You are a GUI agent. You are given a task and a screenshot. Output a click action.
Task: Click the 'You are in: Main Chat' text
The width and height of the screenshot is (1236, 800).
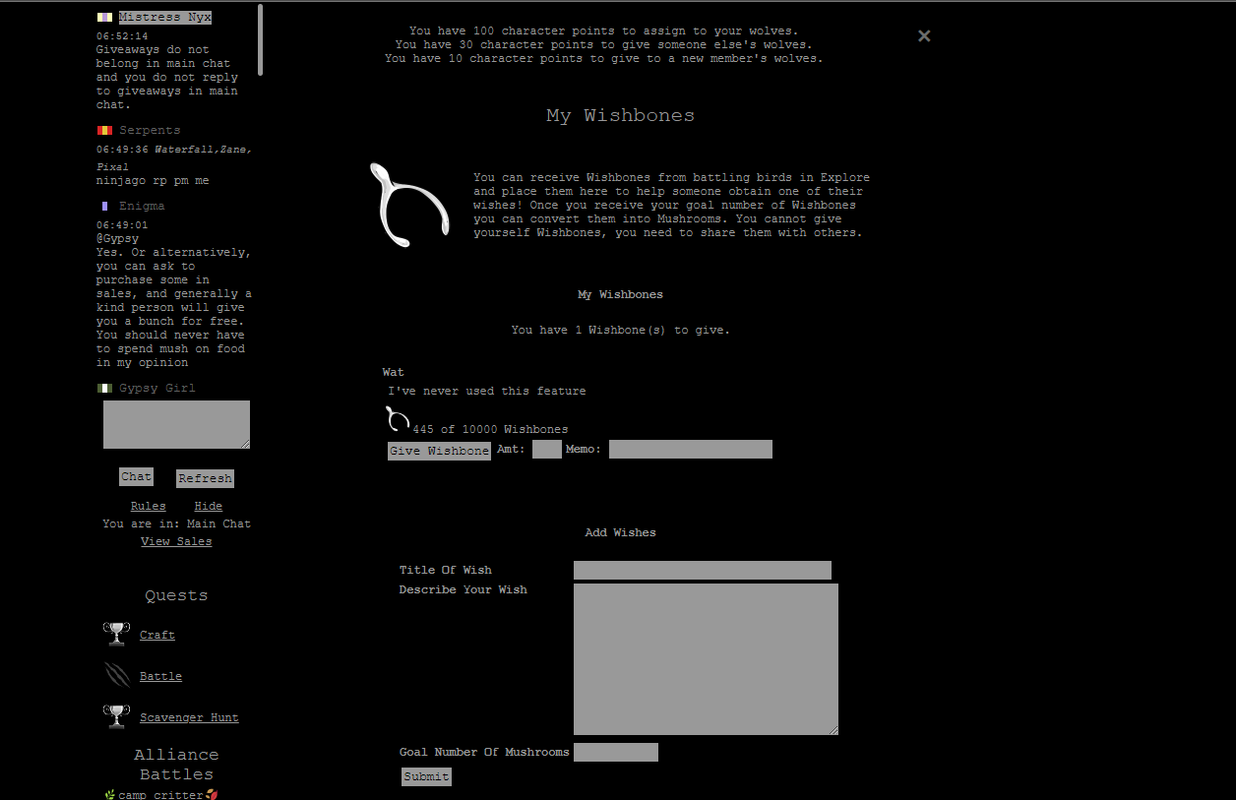point(176,523)
